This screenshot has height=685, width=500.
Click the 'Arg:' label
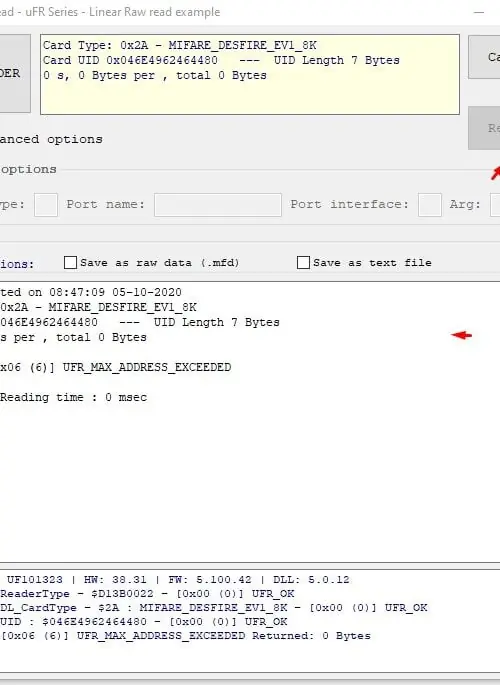pos(465,204)
